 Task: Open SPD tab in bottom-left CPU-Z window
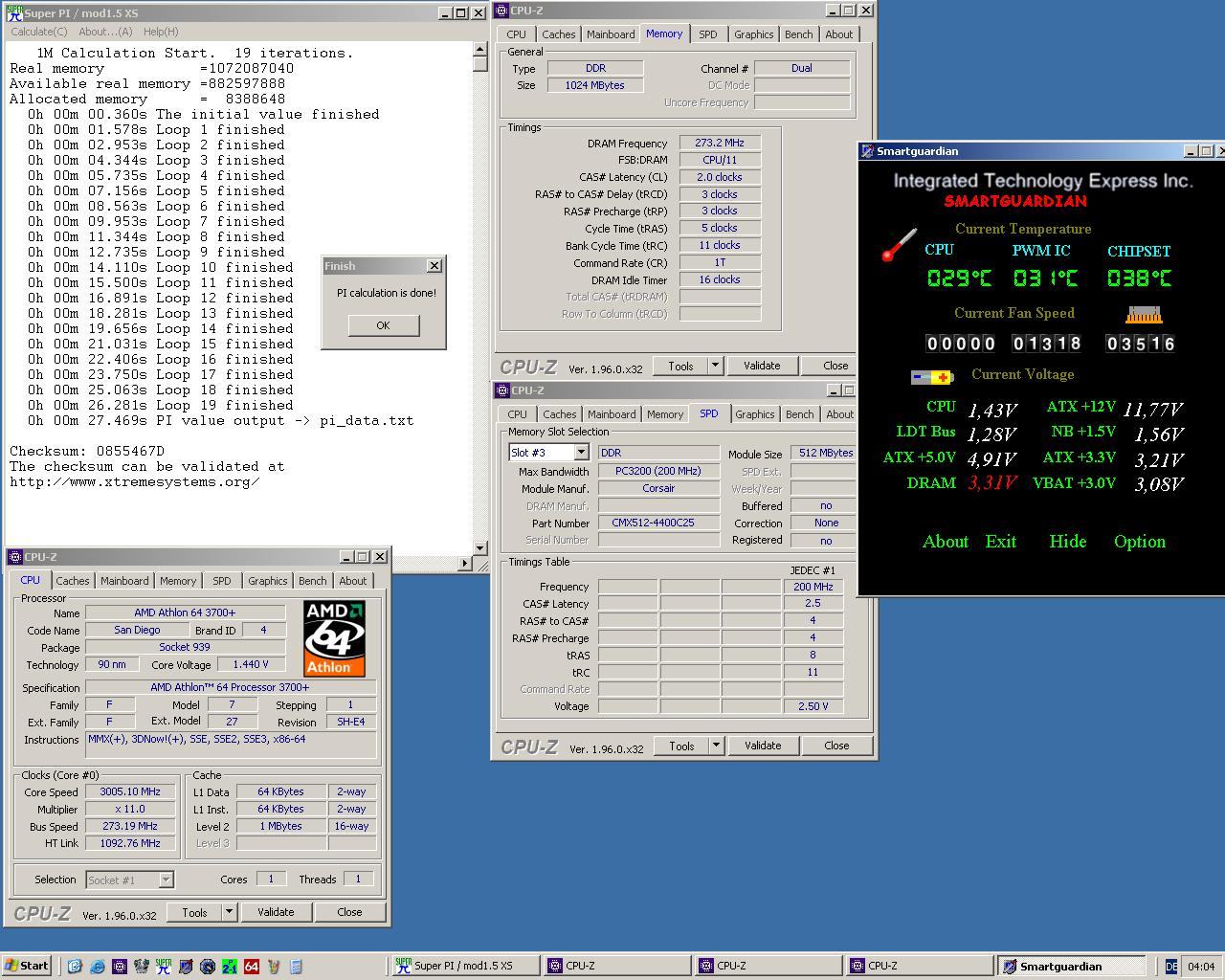(x=222, y=581)
